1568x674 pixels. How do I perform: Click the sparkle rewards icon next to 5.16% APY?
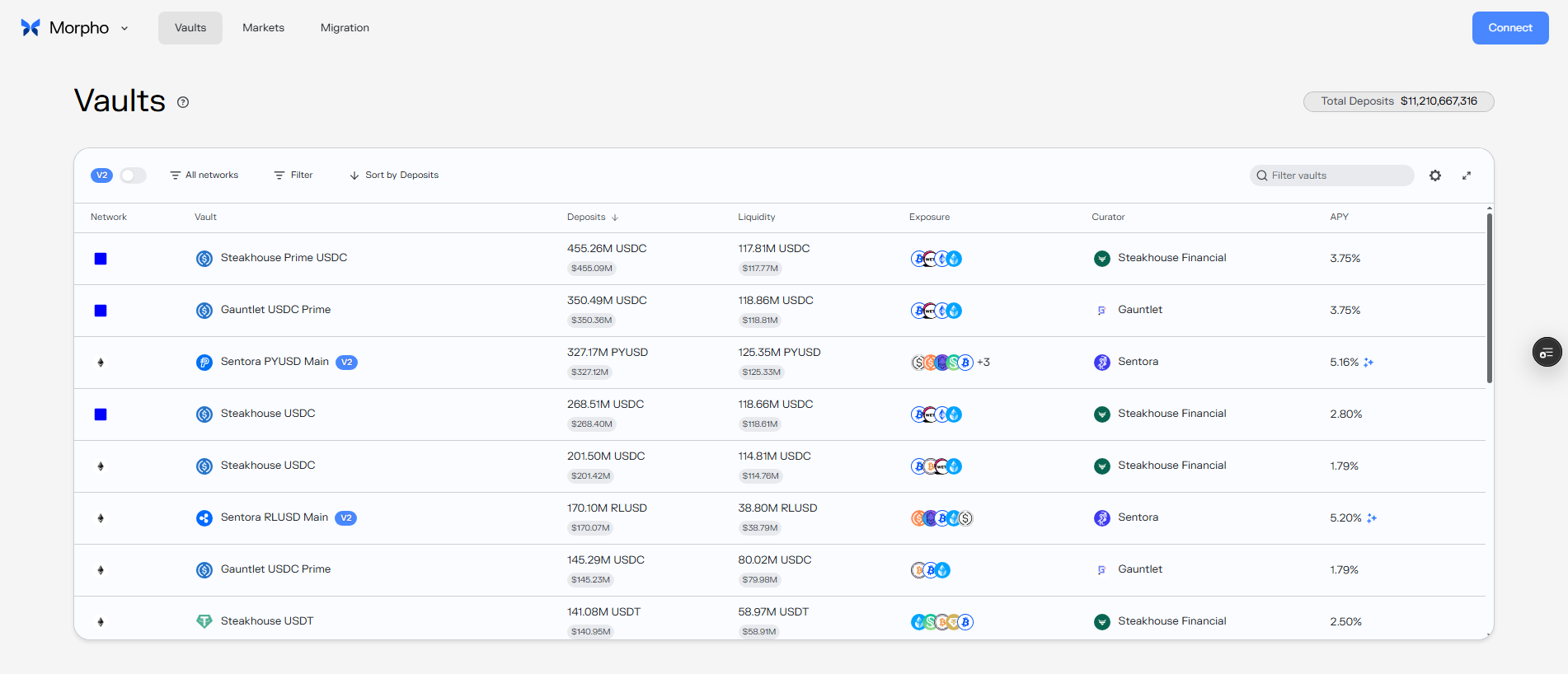click(x=1368, y=363)
